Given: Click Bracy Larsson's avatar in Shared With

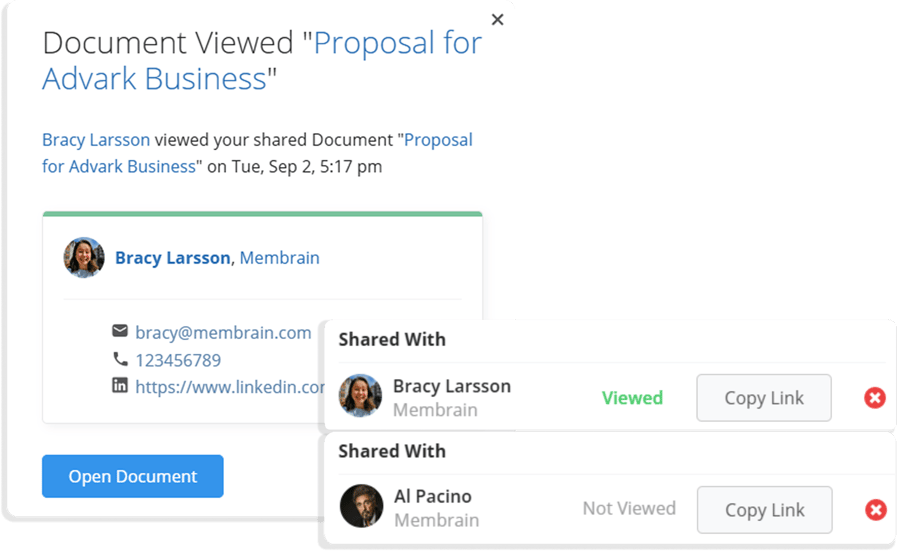Looking at the screenshot, I should tap(360, 395).
